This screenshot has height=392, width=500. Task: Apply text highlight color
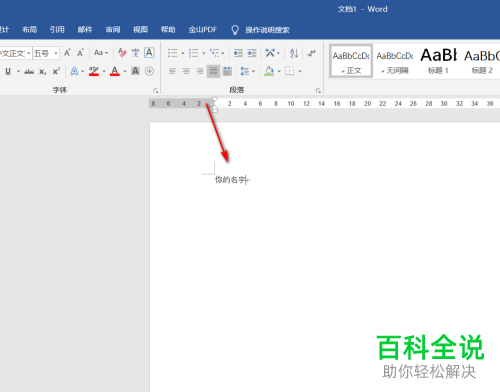(x=94, y=71)
